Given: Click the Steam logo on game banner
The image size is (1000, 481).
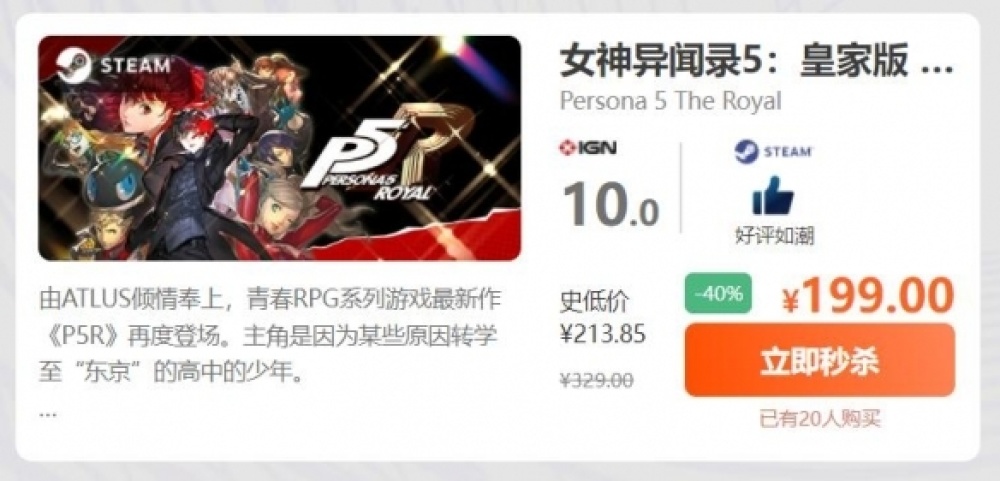Looking at the screenshot, I should (x=114, y=65).
